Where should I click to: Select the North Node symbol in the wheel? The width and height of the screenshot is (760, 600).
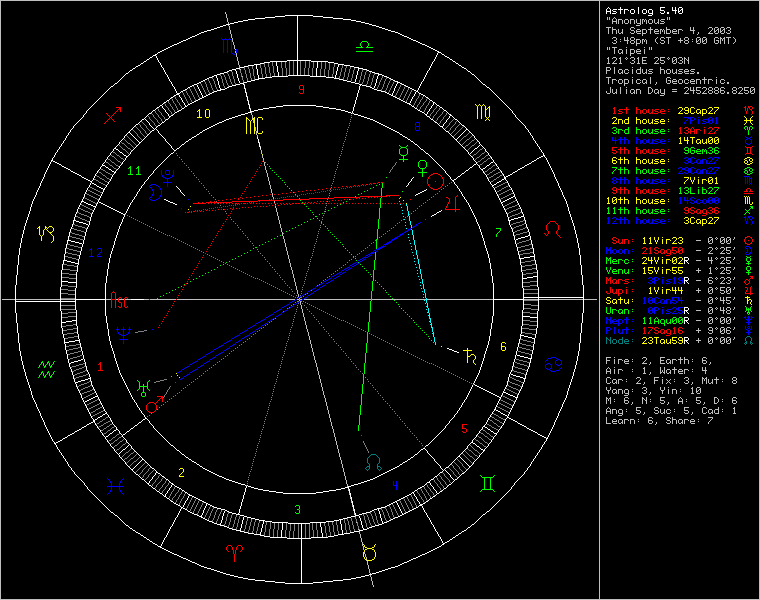(x=374, y=462)
